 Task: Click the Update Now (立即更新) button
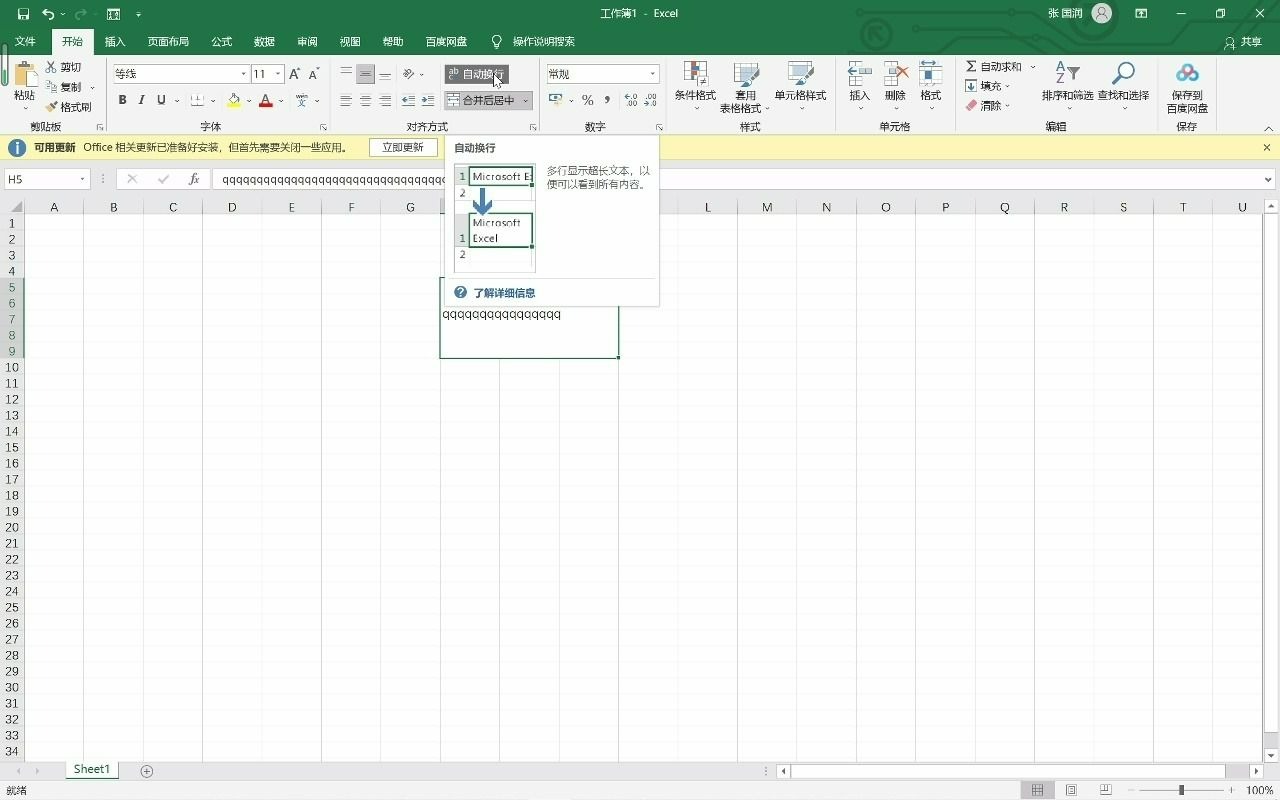pyautogui.click(x=403, y=147)
